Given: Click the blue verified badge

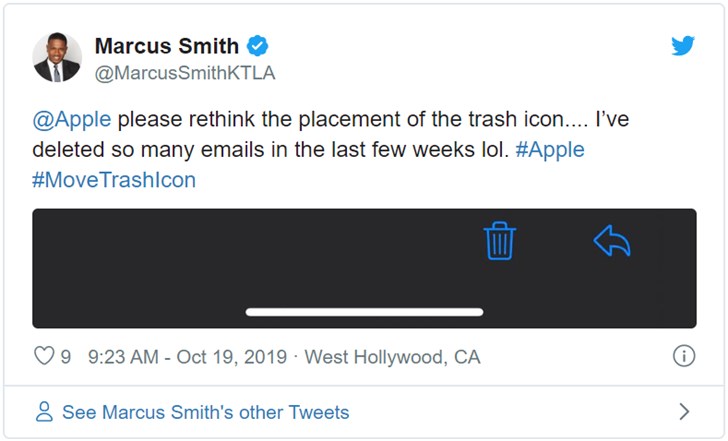Looking at the screenshot, I should [258, 46].
